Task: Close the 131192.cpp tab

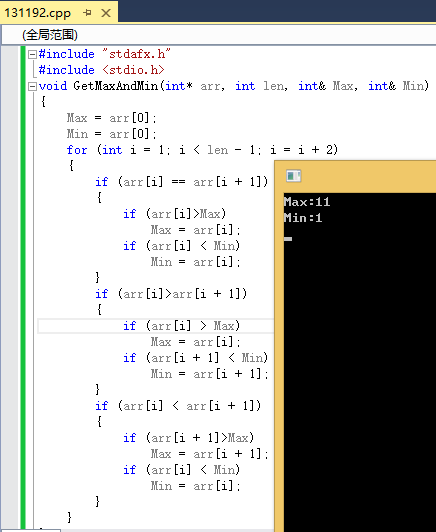Action: (x=106, y=13)
